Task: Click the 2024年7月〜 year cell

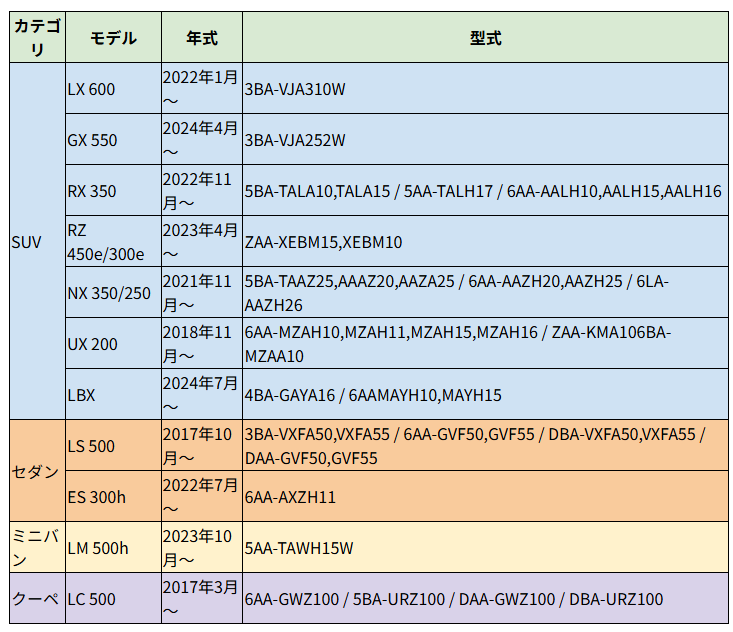Action: click(202, 394)
